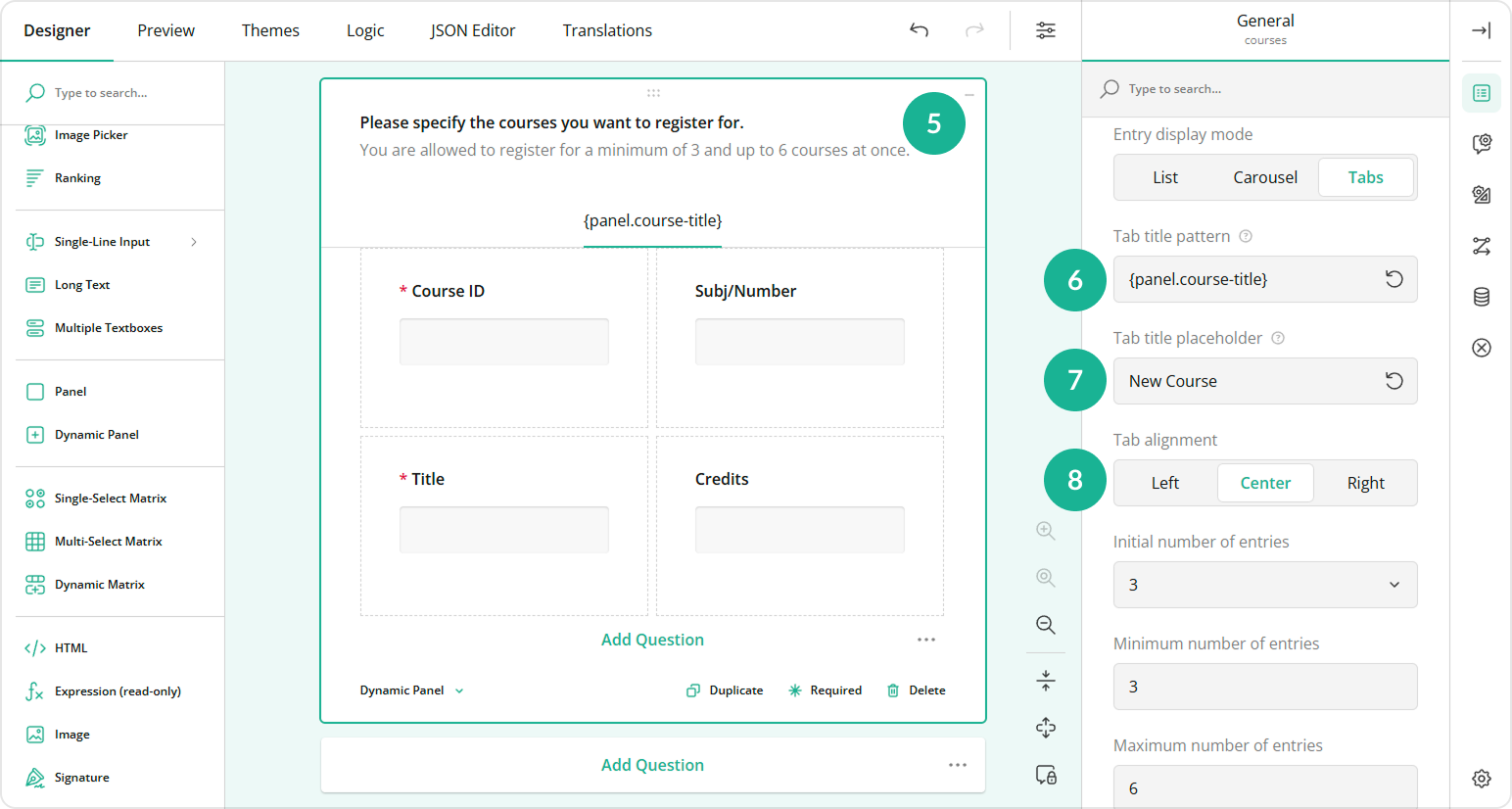Open the JSON Editor tab
This screenshot has height=809, width=1512.
click(473, 30)
